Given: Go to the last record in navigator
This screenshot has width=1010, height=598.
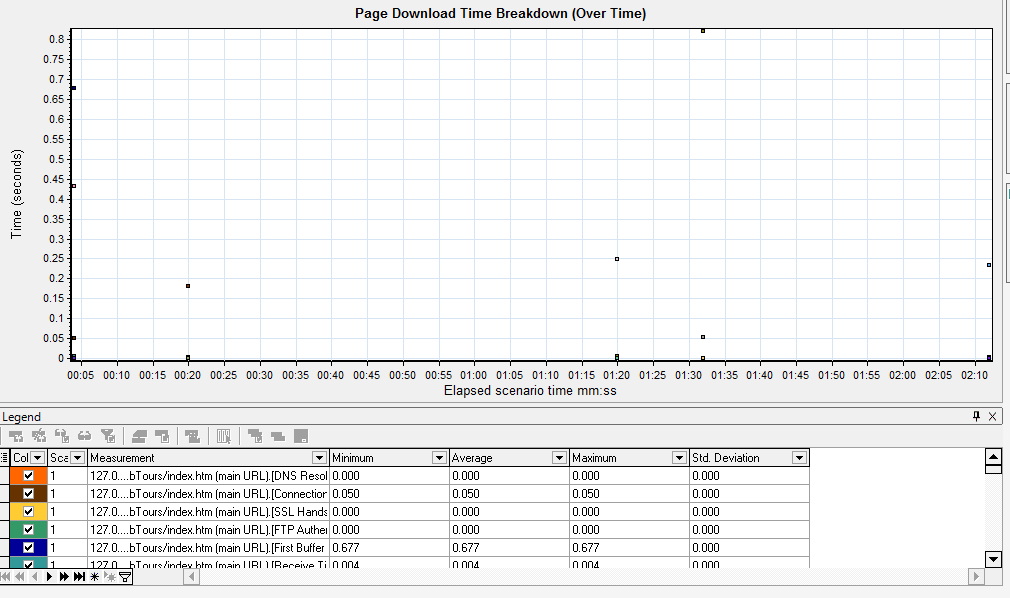Looking at the screenshot, I should click(78, 577).
